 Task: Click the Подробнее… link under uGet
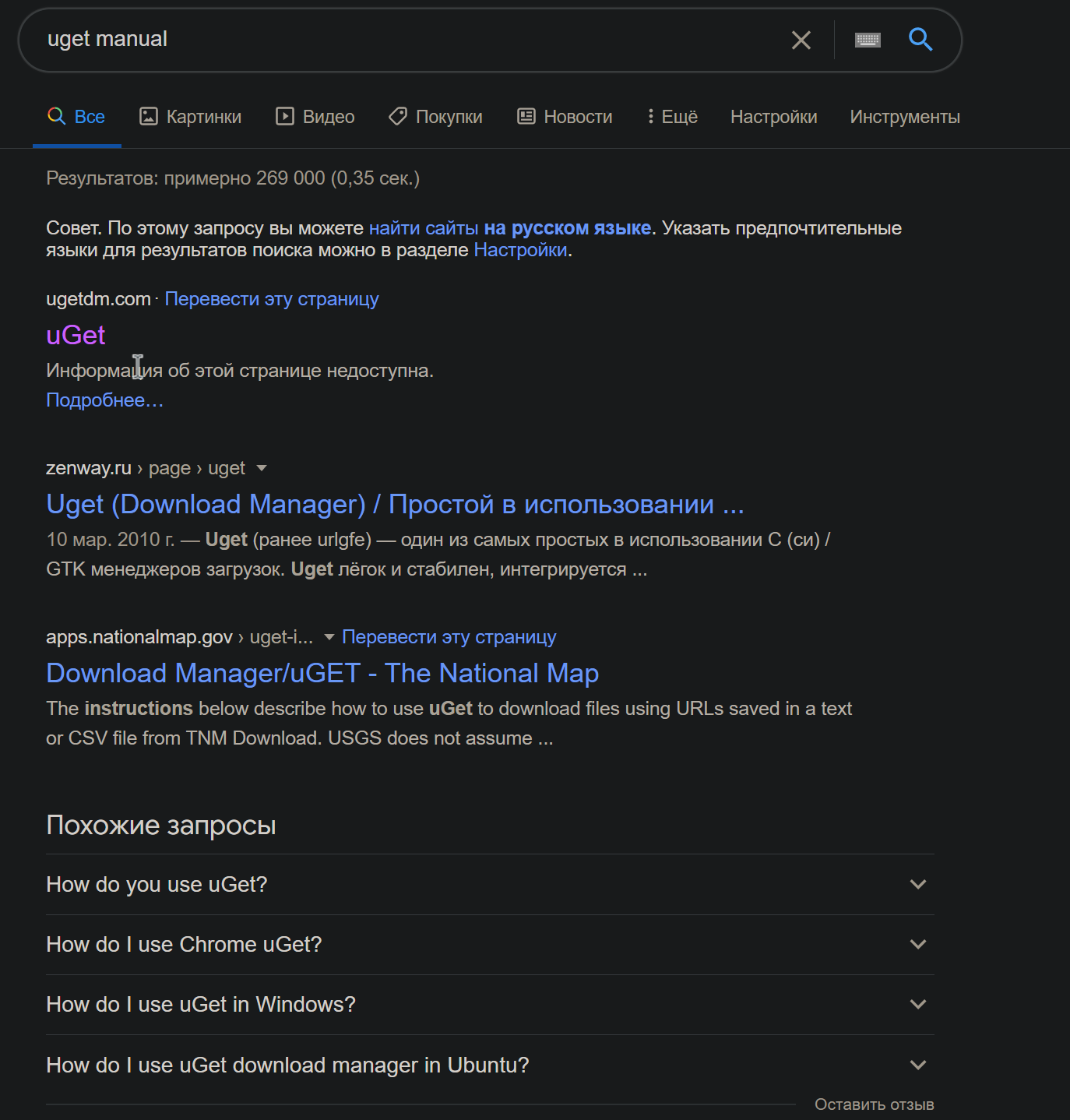pos(105,400)
